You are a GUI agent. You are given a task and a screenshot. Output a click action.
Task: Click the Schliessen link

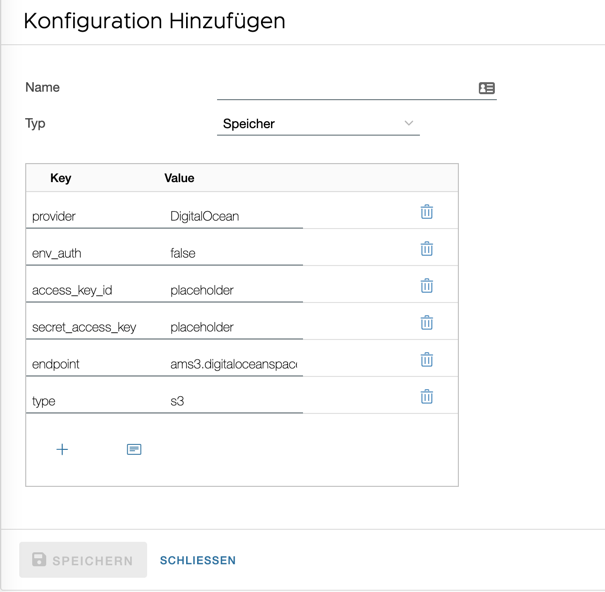coord(198,560)
